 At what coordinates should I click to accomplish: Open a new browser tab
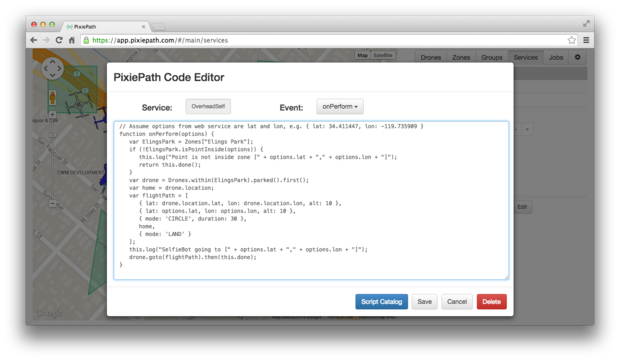pyautogui.click(x=158, y=27)
